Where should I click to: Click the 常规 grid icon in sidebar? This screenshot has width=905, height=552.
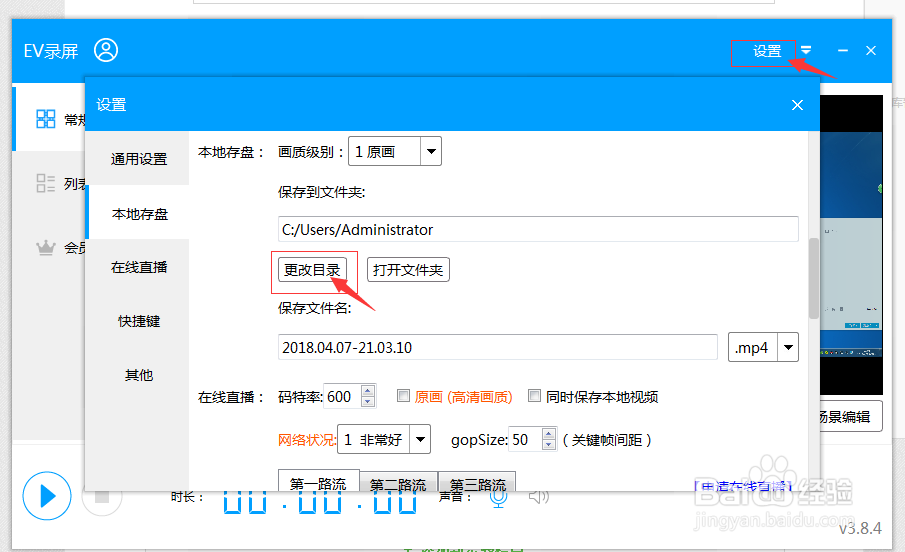click(46, 119)
